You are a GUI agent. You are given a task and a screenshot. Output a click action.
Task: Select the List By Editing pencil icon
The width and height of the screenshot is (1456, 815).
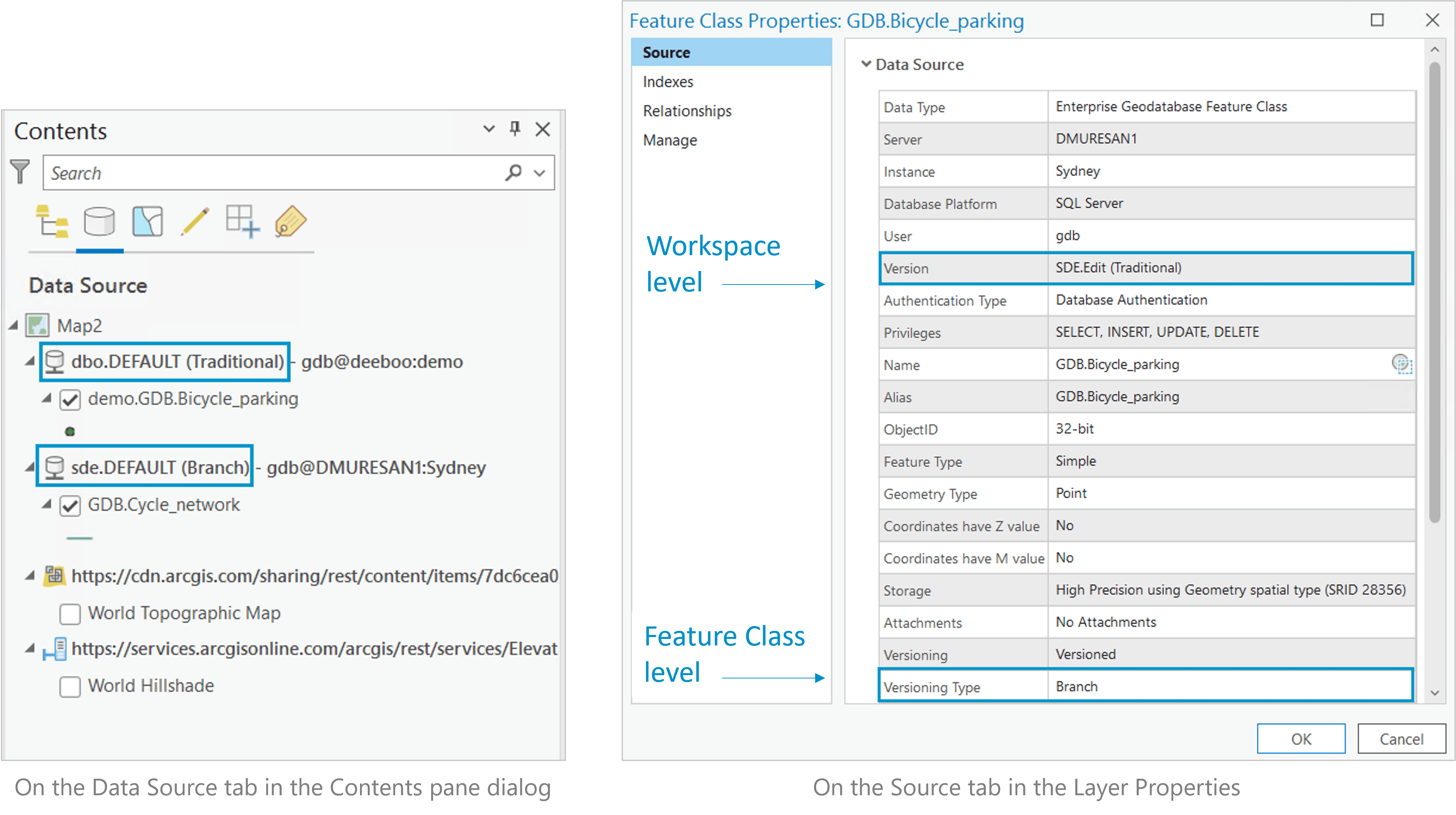coord(195,221)
